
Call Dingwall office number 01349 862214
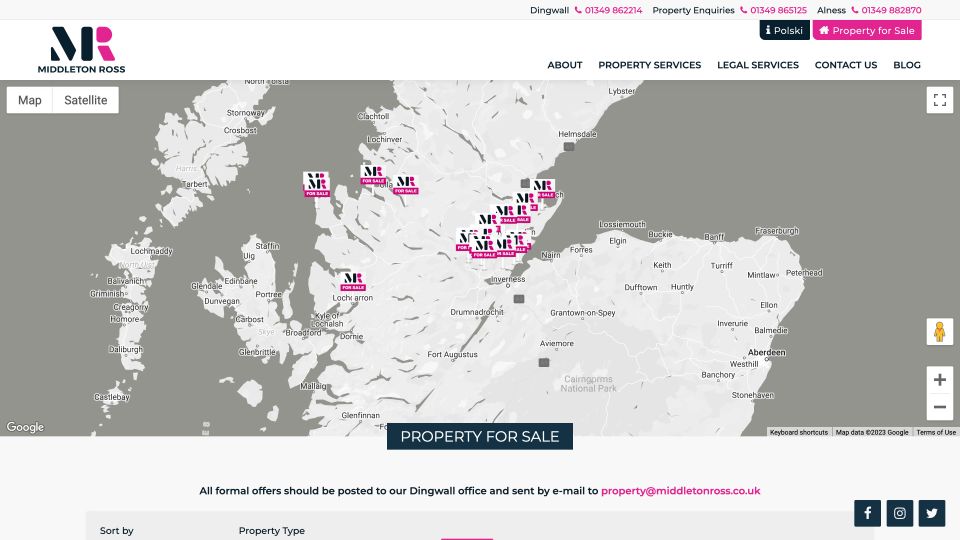613,10
